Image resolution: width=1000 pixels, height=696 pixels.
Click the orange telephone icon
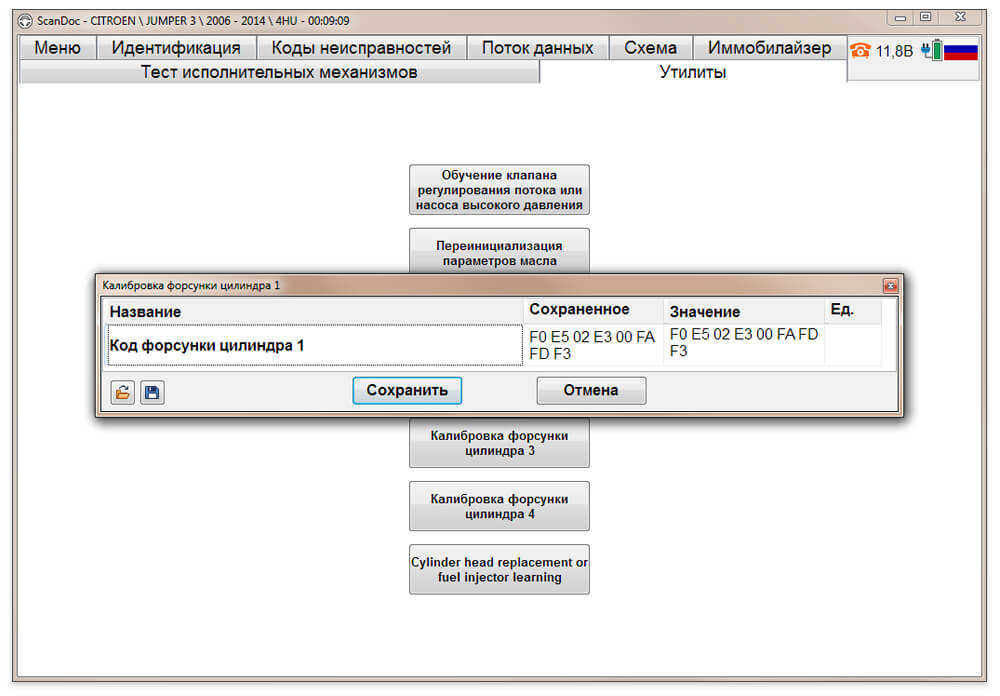[x=860, y=50]
